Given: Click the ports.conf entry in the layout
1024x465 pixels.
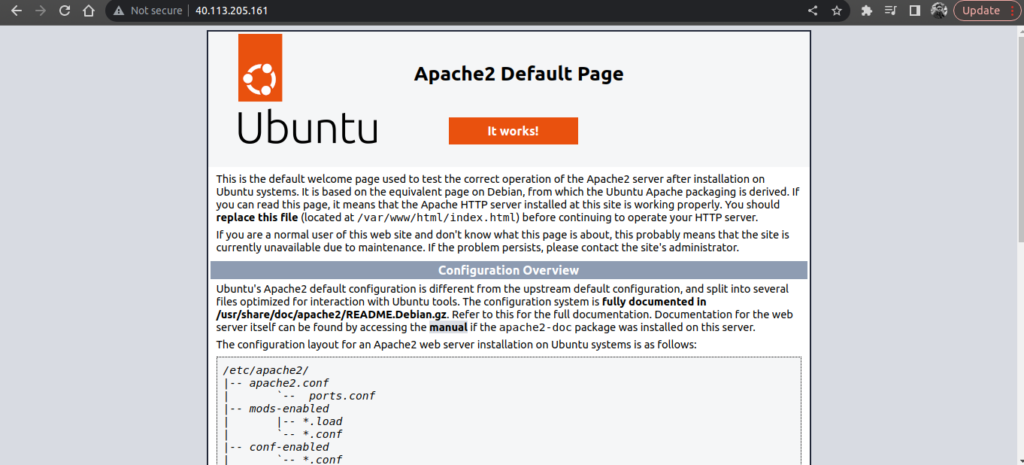Looking at the screenshot, I should (342, 396).
